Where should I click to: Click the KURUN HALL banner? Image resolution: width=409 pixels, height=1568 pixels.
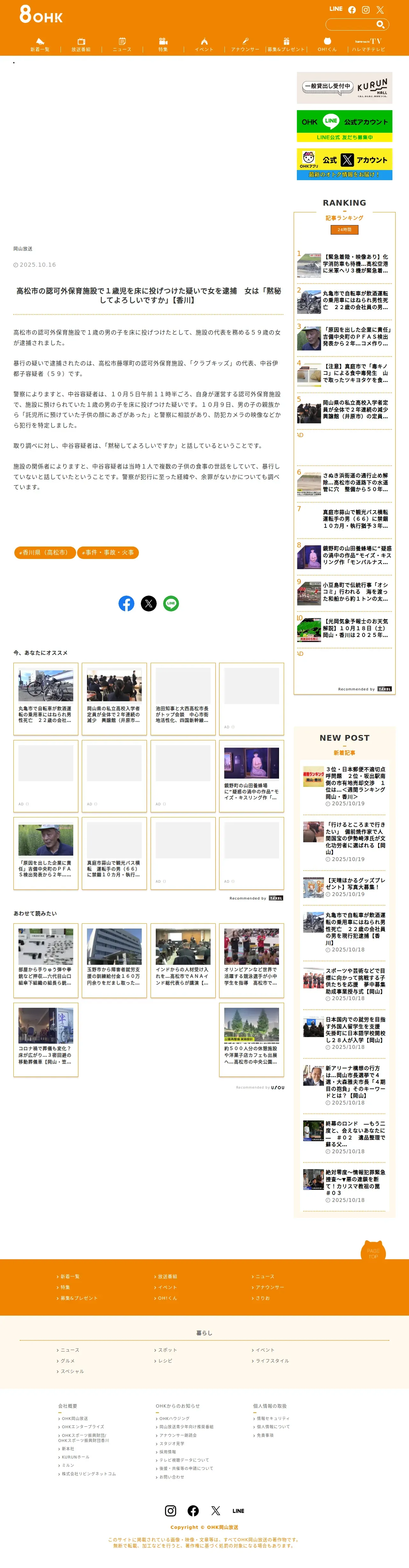(344, 88)
